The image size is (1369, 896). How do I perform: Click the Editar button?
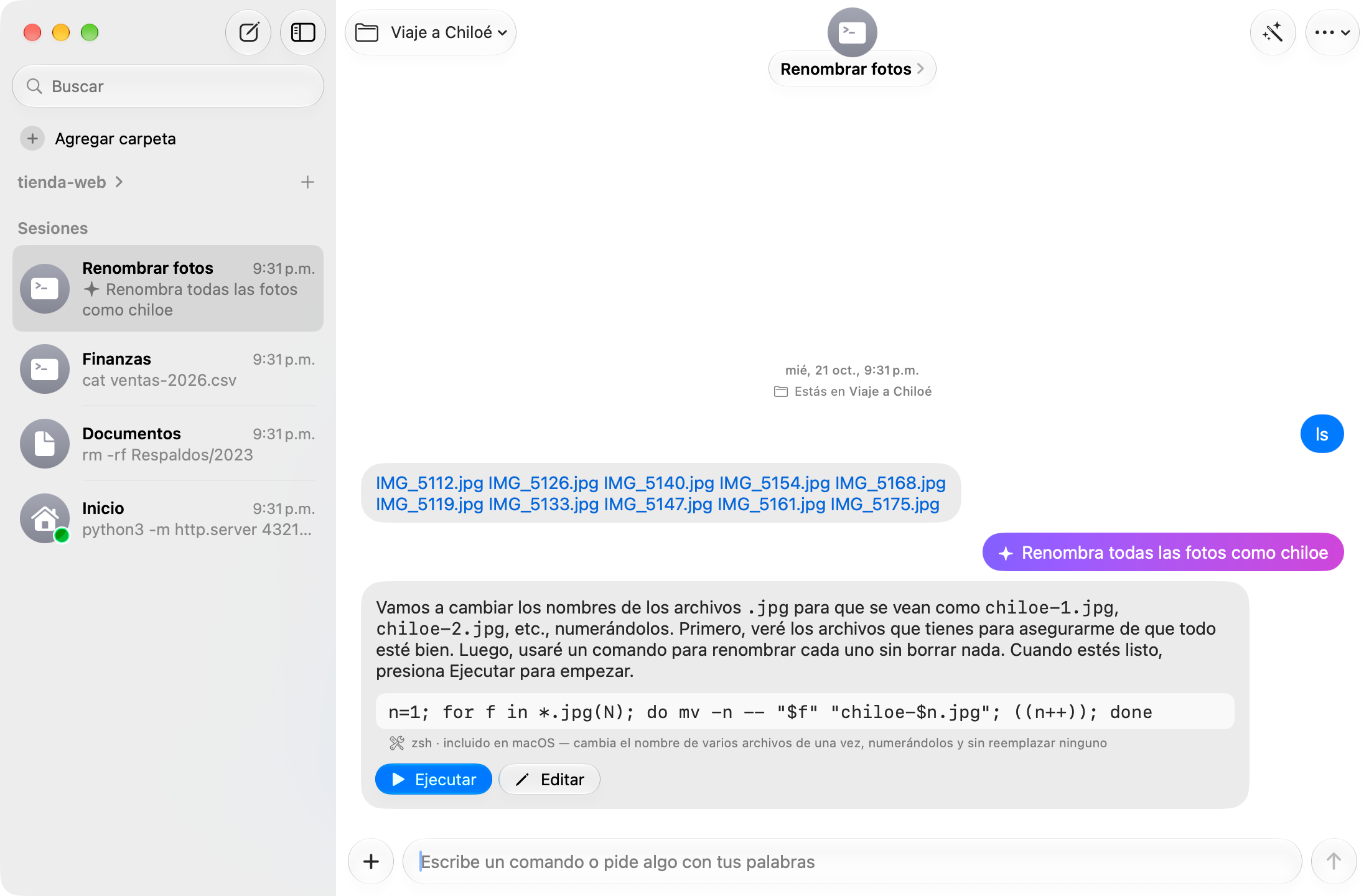(549, 780)
